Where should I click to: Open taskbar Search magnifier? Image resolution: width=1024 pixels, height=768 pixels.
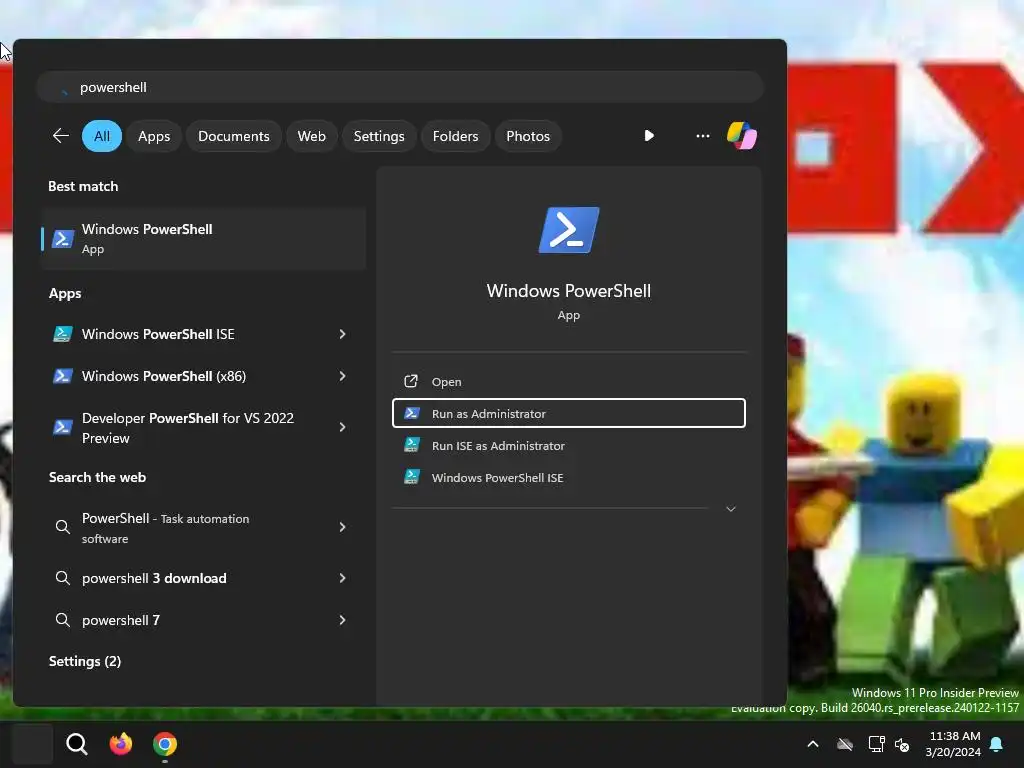coord(76,744)
